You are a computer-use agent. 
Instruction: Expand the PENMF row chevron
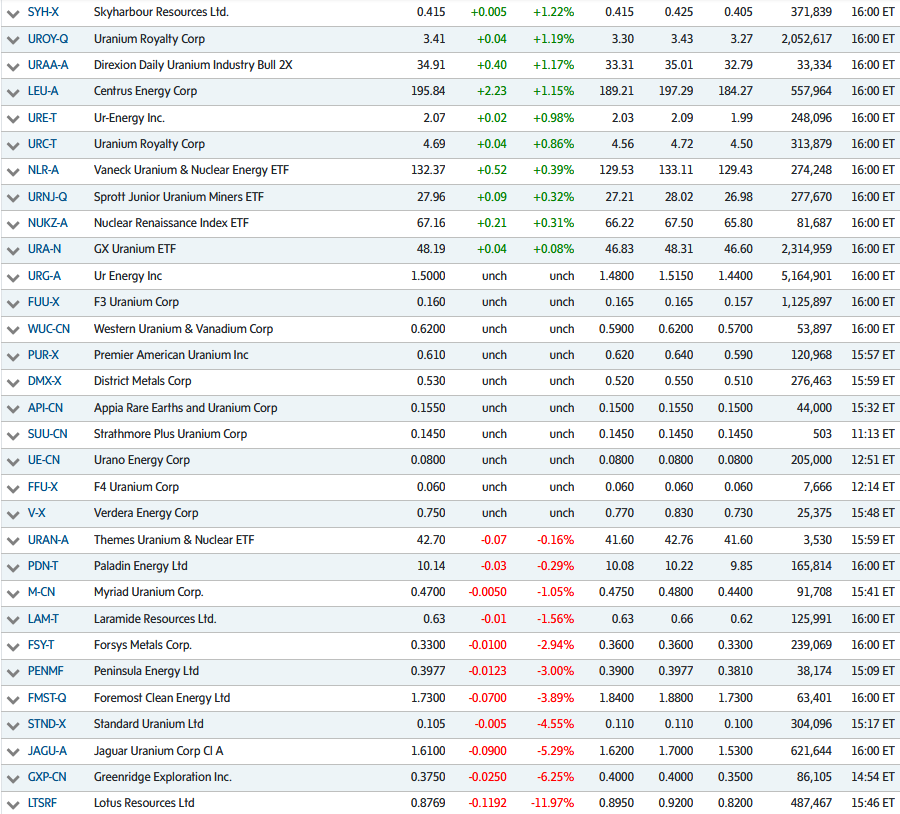pos(13,672)
